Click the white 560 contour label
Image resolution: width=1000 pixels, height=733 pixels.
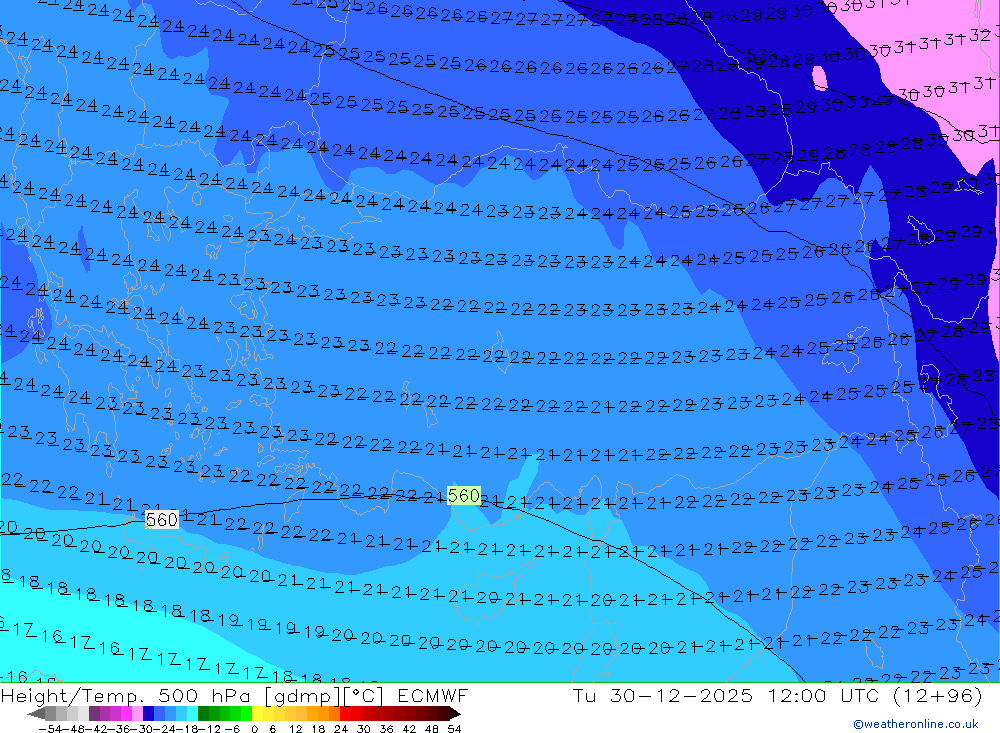coord(161,520)
